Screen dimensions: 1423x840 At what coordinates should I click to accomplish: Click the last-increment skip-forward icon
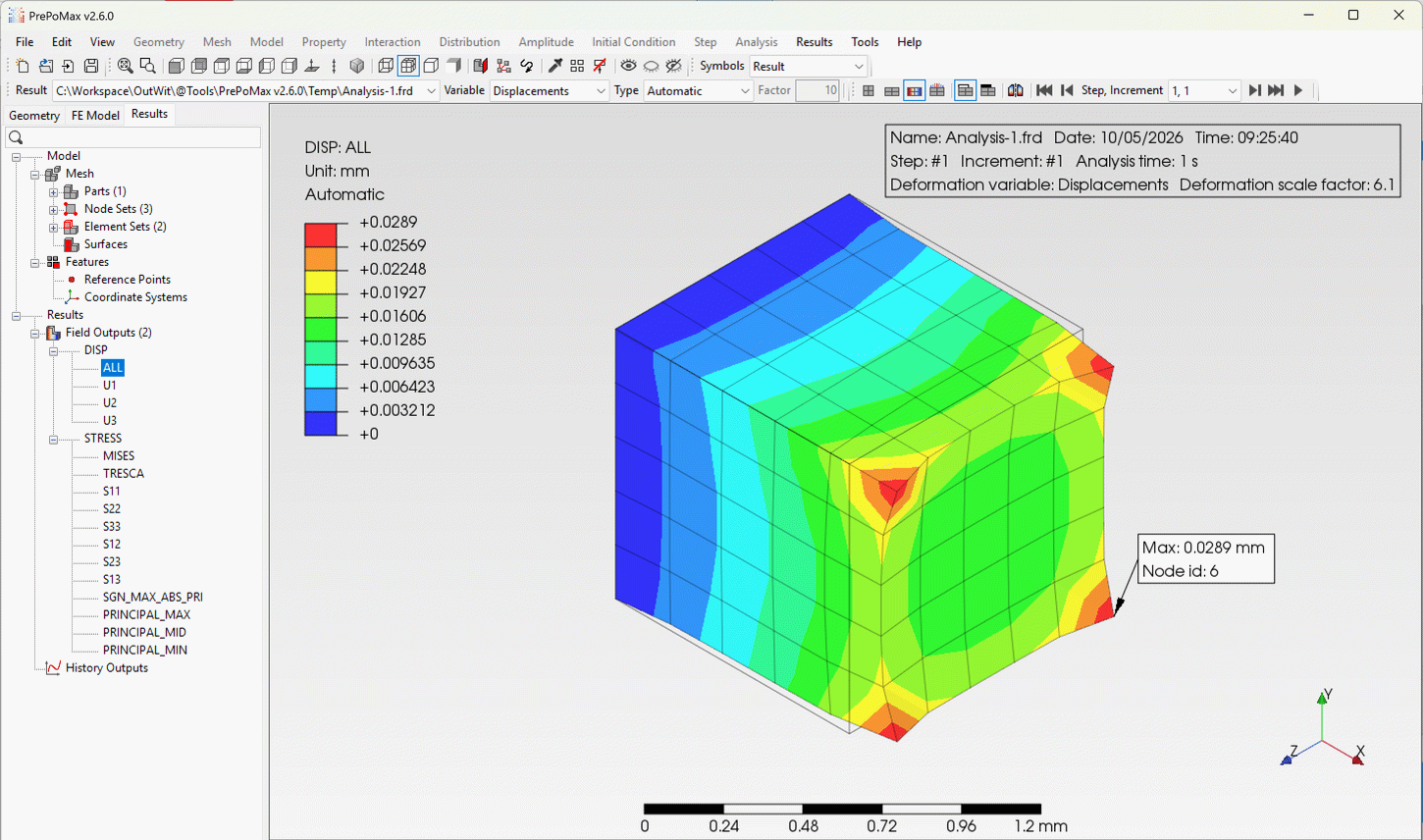point(1276,90)
